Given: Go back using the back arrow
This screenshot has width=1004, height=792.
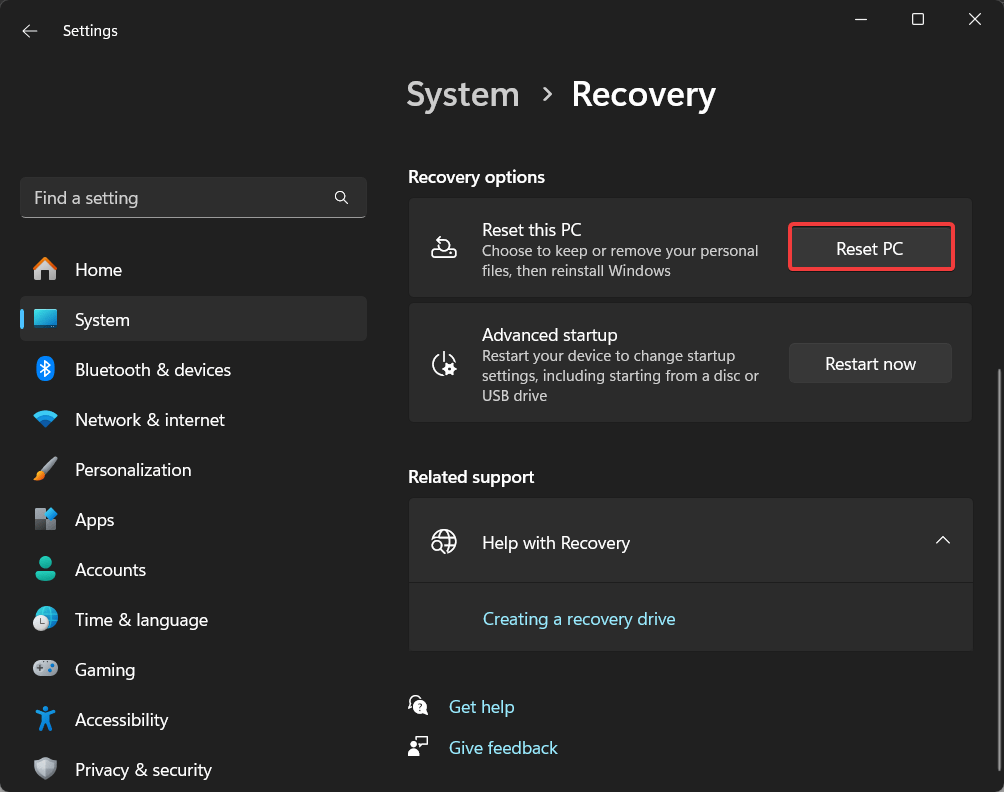Looking at the screenshot, I should (x=30, y=31).
